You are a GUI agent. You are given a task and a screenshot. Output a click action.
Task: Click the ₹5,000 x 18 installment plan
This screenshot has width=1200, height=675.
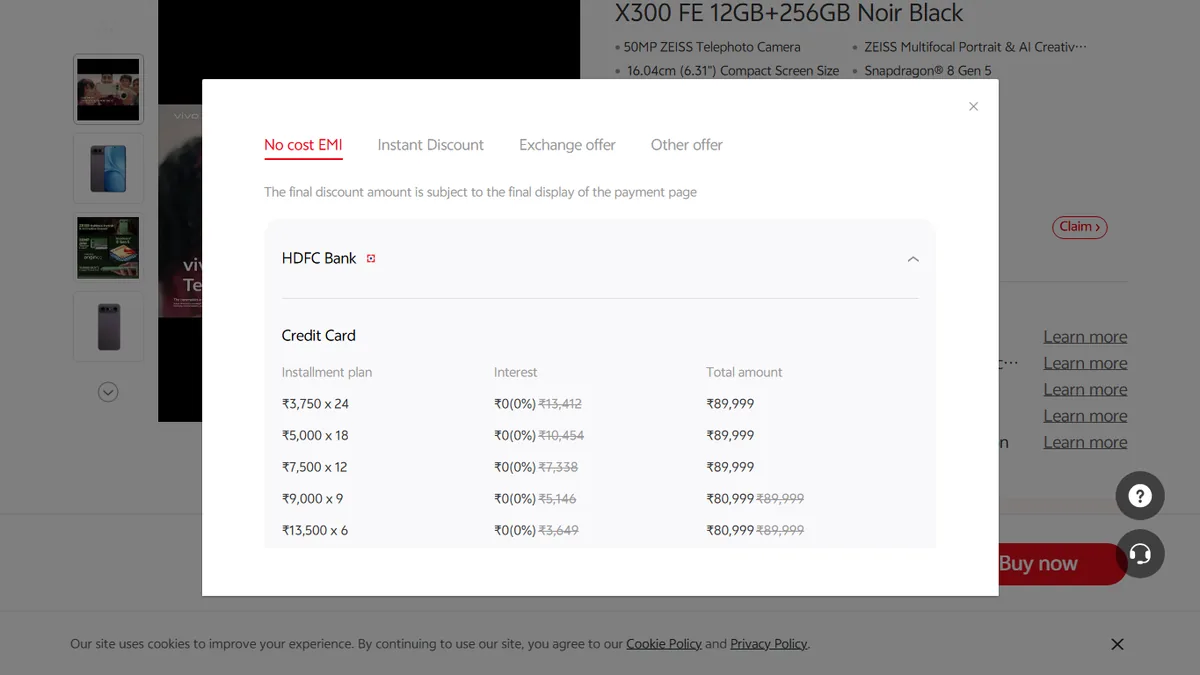pyautogui.click(x=315, y=435)
